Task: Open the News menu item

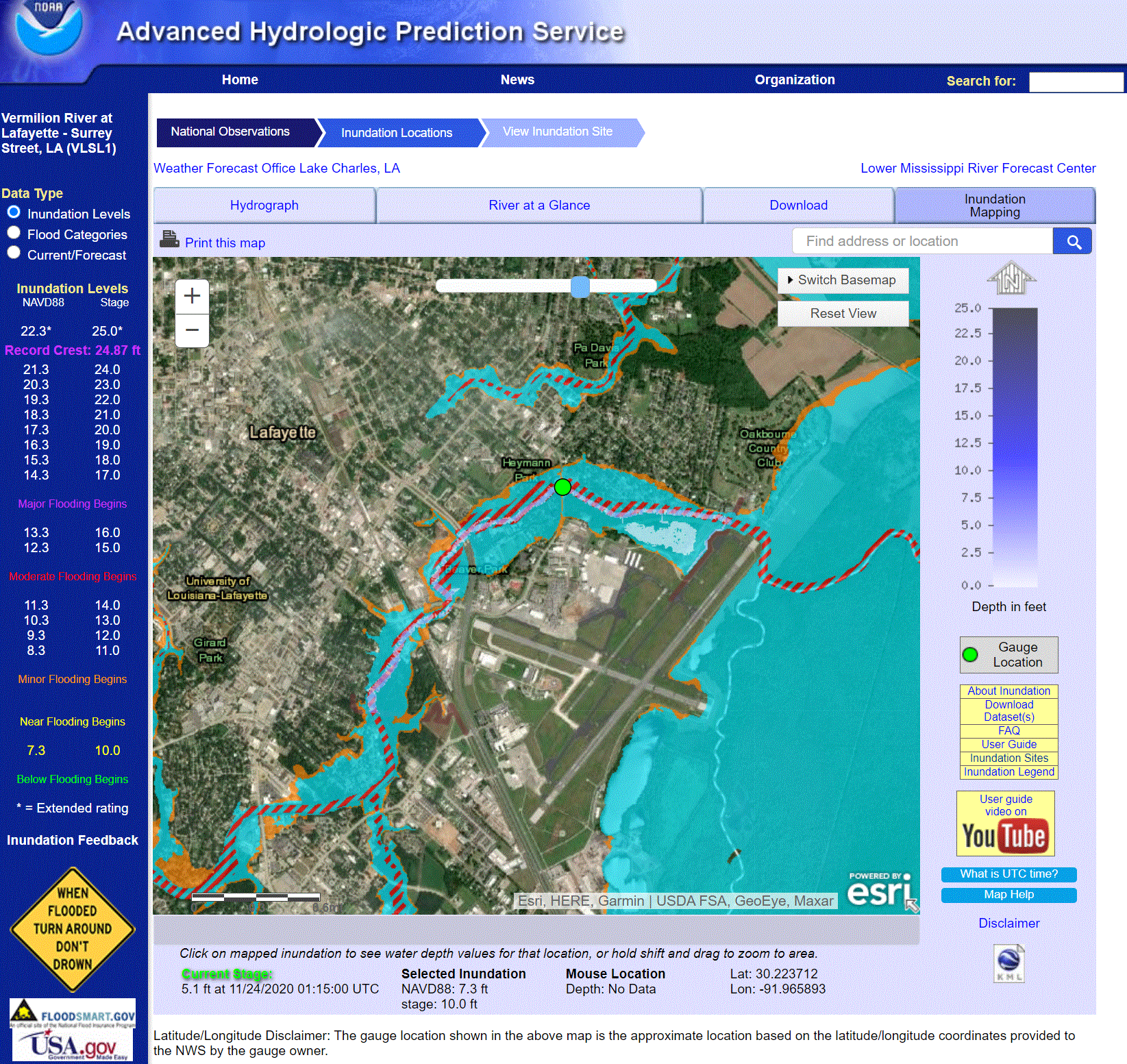Action: point(517,79)
